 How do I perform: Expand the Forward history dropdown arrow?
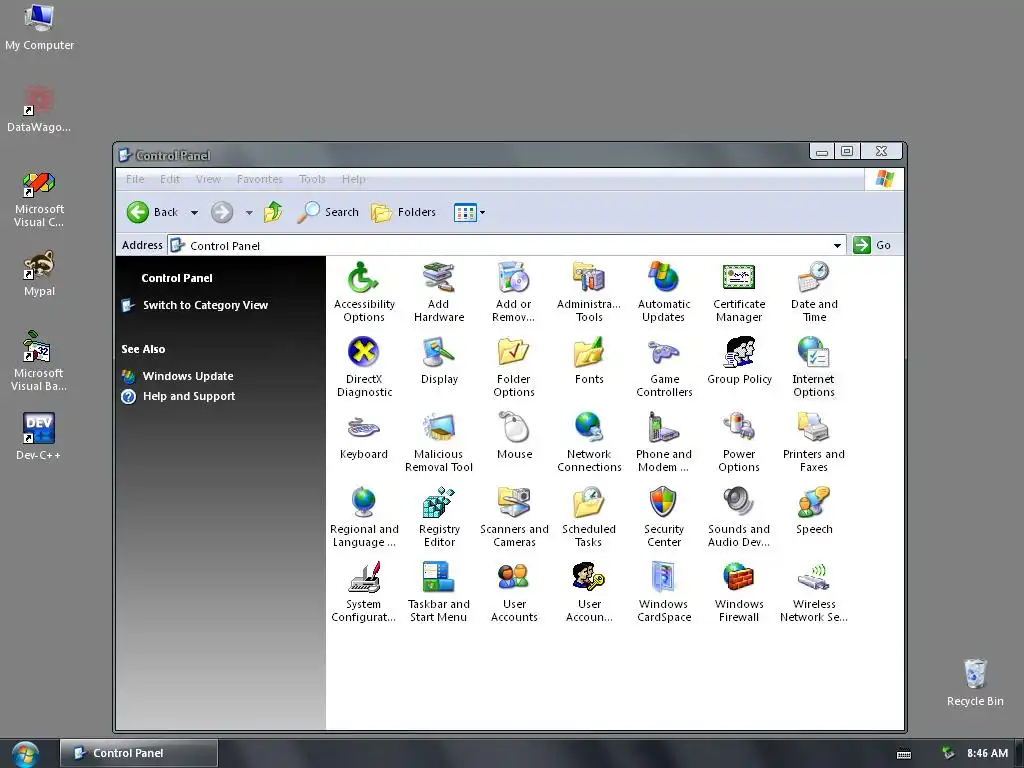249,212
